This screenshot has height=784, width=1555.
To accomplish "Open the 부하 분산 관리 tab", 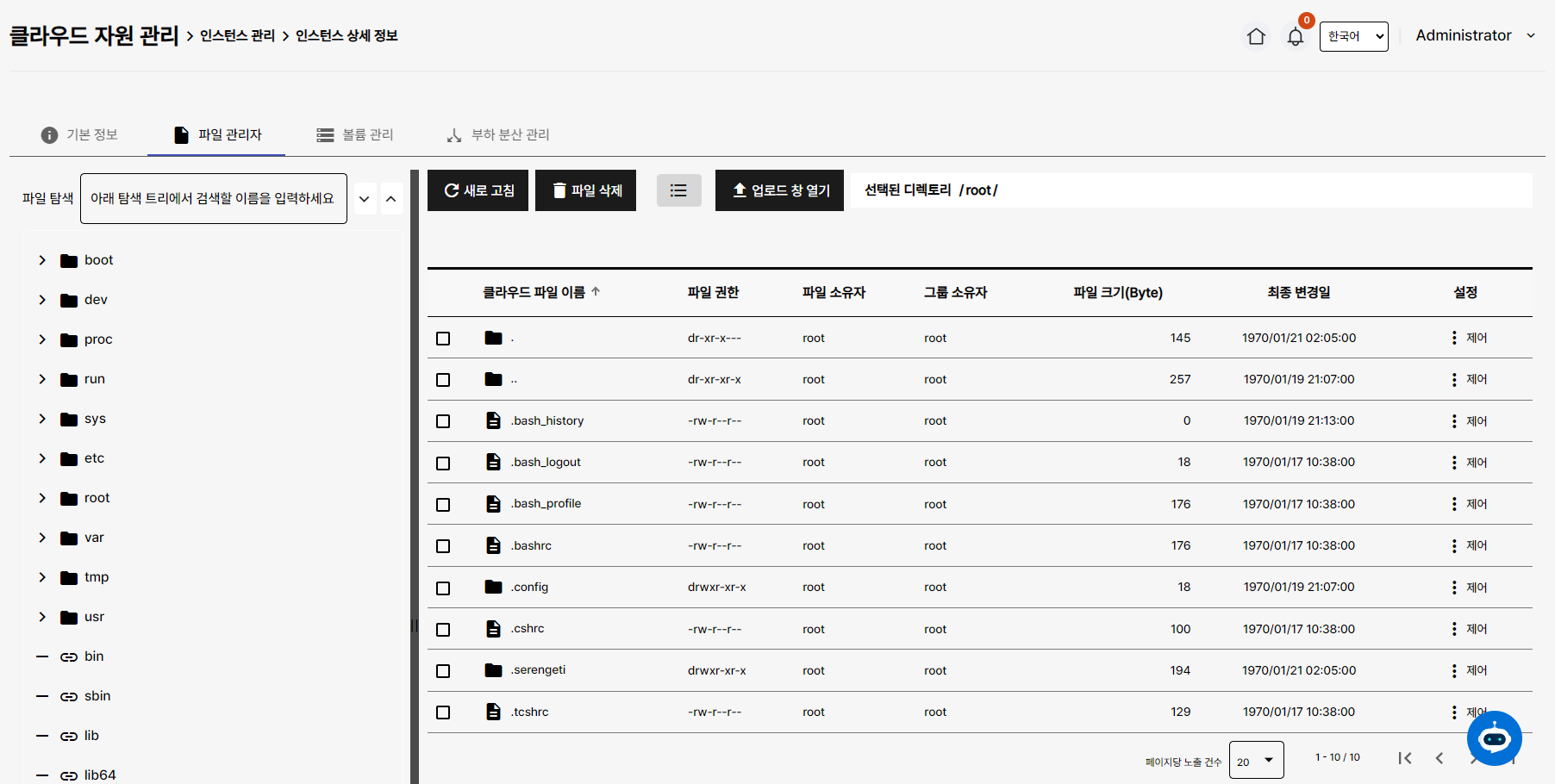I will (x=497, y=135).
